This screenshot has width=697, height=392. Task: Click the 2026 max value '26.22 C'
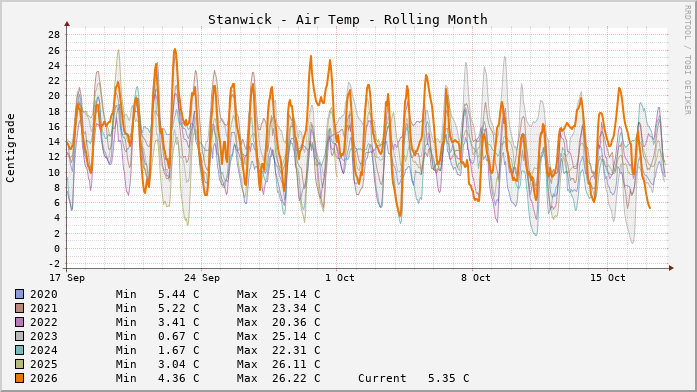point(296,378)
